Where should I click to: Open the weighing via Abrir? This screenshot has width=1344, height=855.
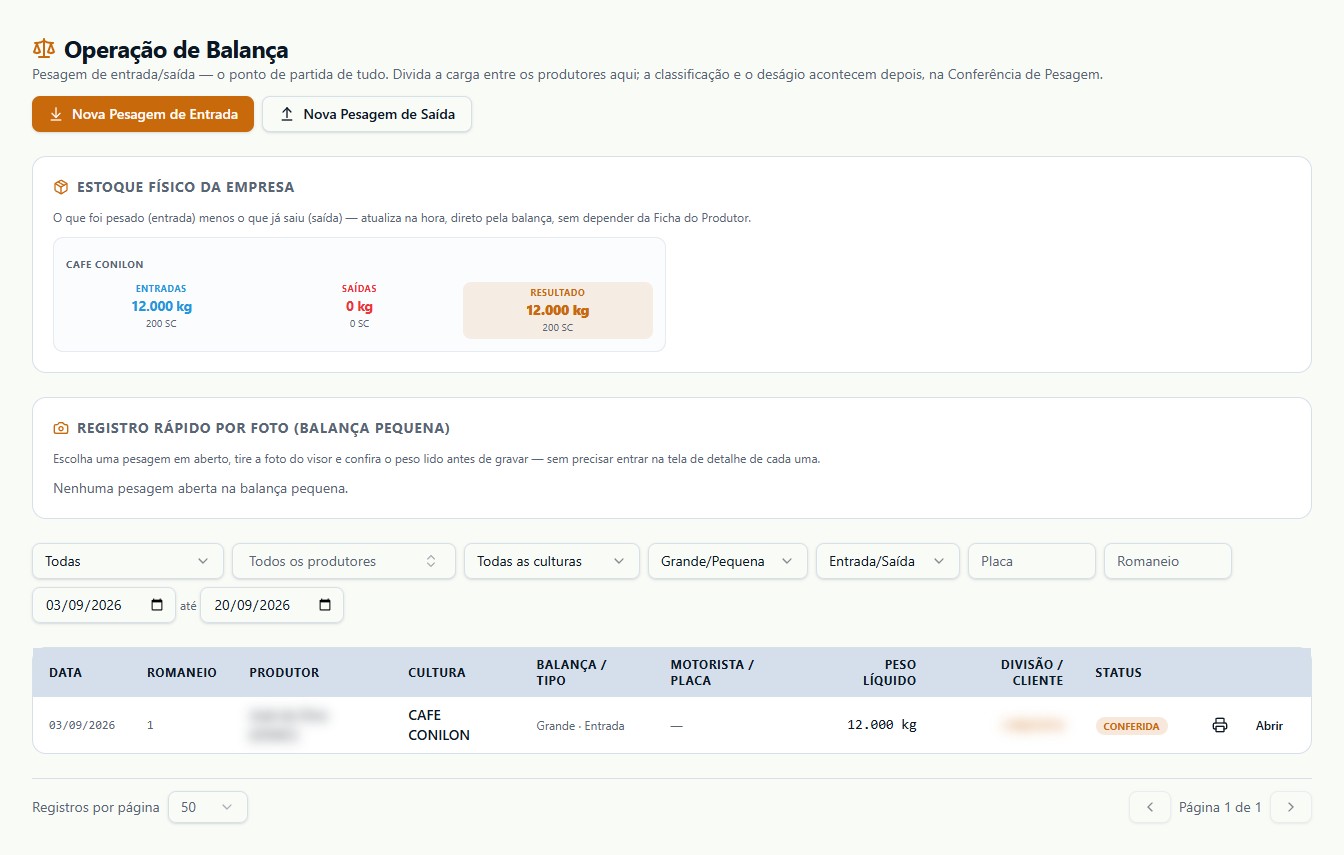[x=1269, y=726]
